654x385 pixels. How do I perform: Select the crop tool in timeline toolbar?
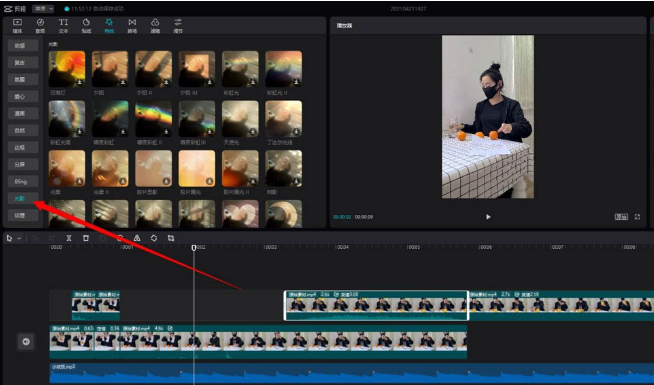(x=171, y=238)
